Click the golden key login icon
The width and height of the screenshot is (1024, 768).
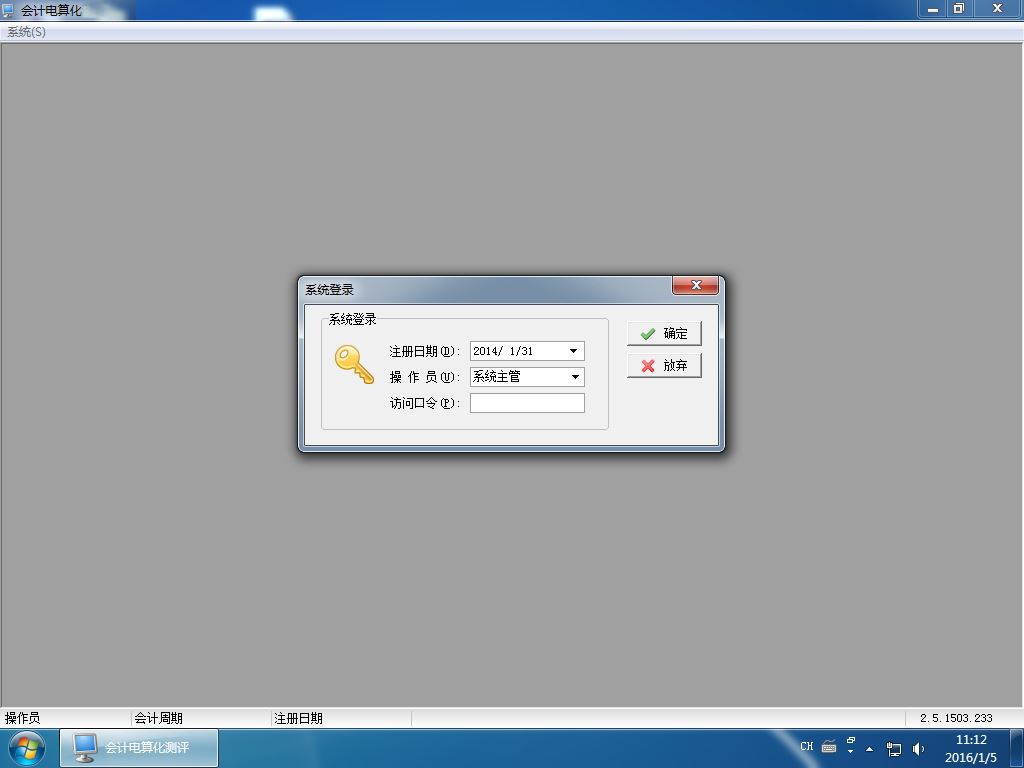[x=354, y=364]
